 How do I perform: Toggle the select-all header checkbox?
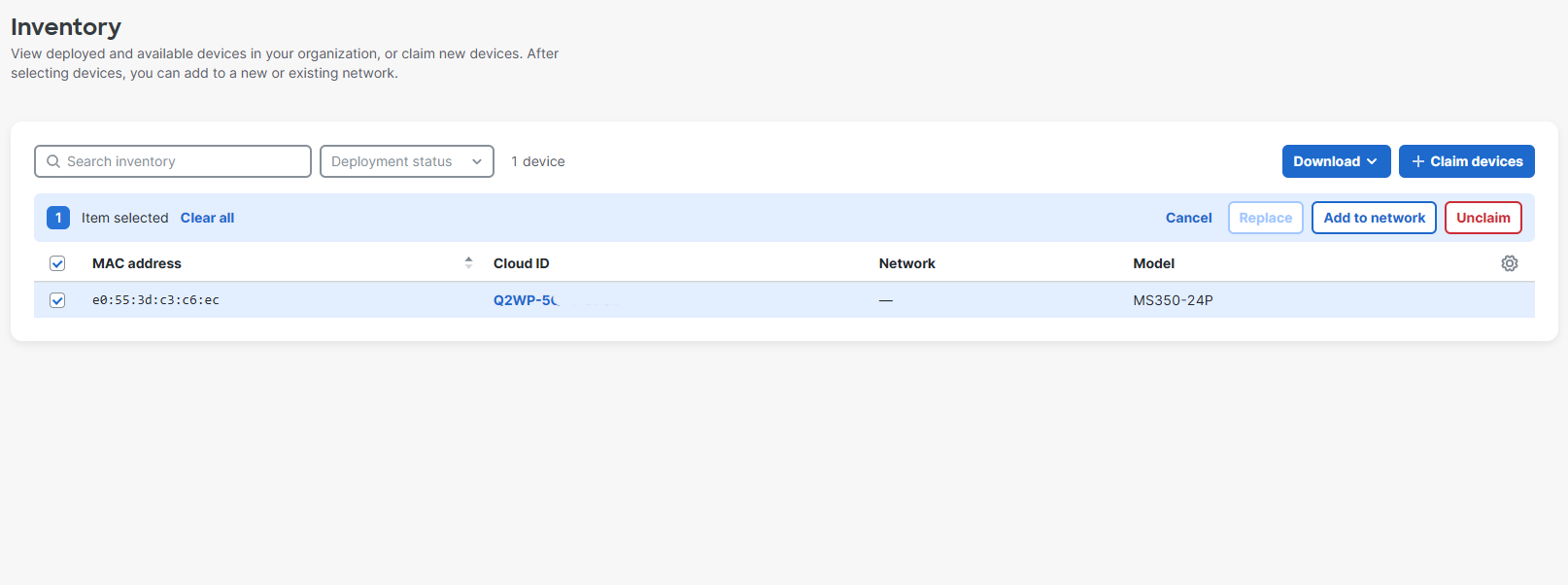click(57, 263)
